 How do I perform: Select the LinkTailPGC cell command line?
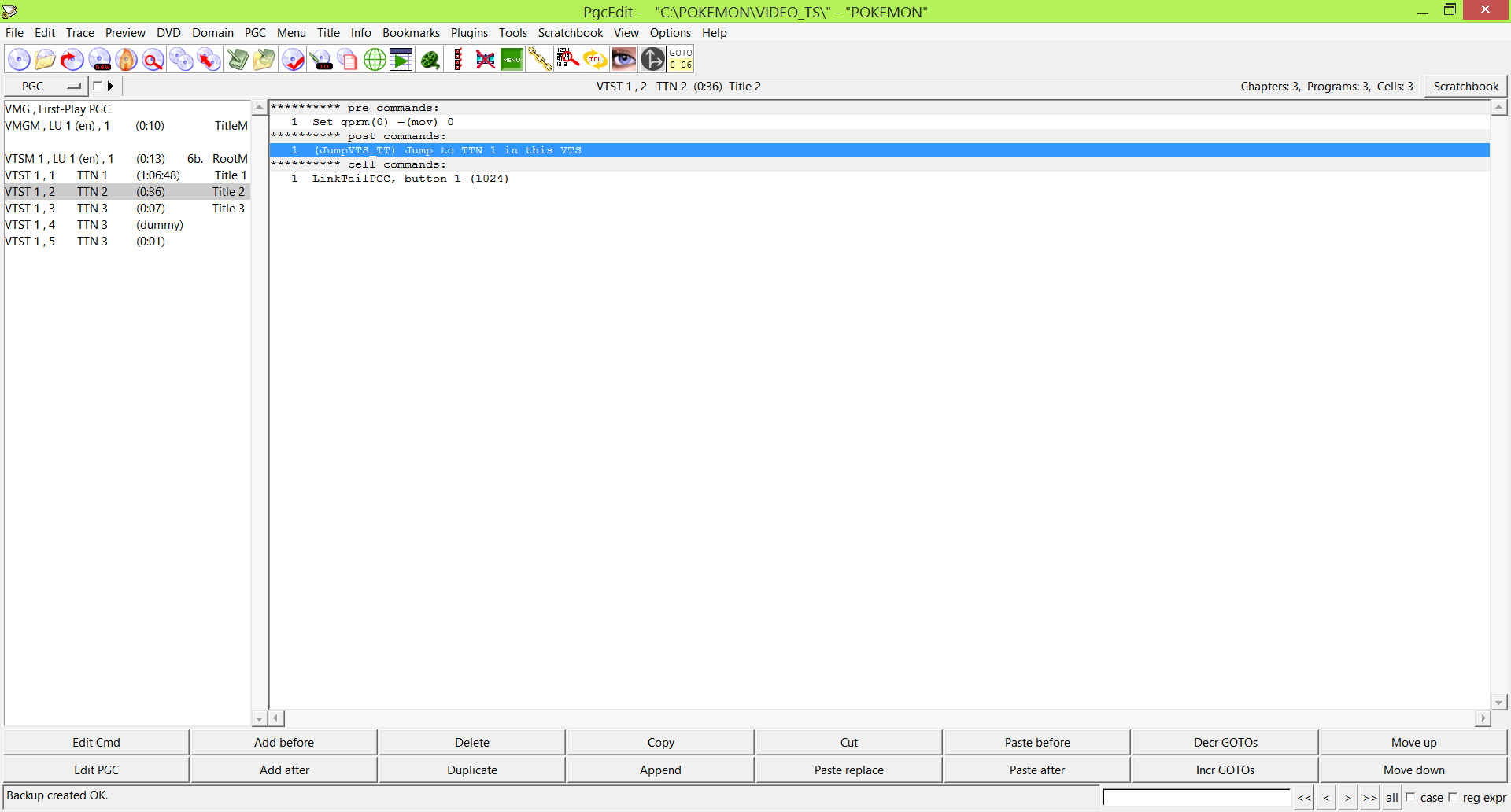879,179
